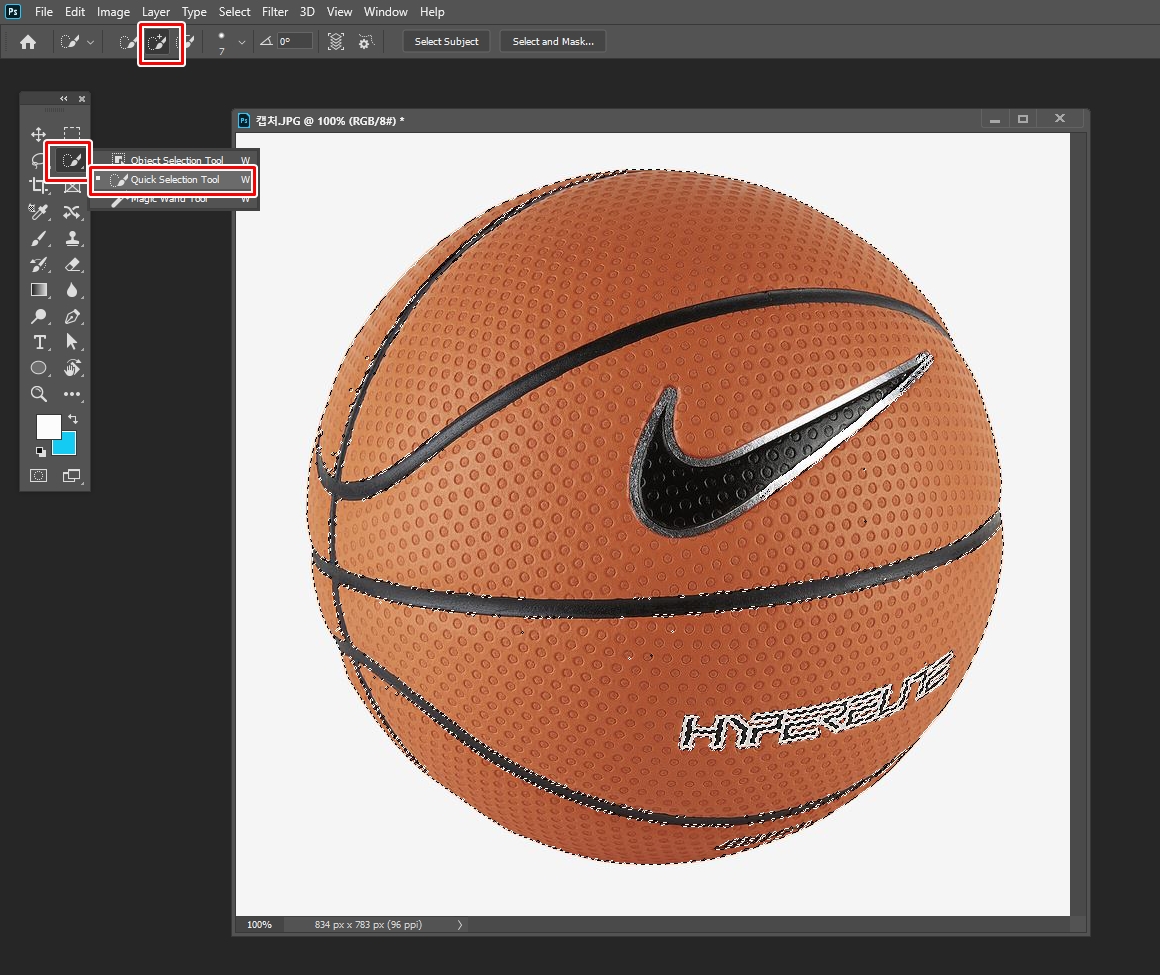
Task: Select the Rotate View hand tool
Action: point(72,368)
